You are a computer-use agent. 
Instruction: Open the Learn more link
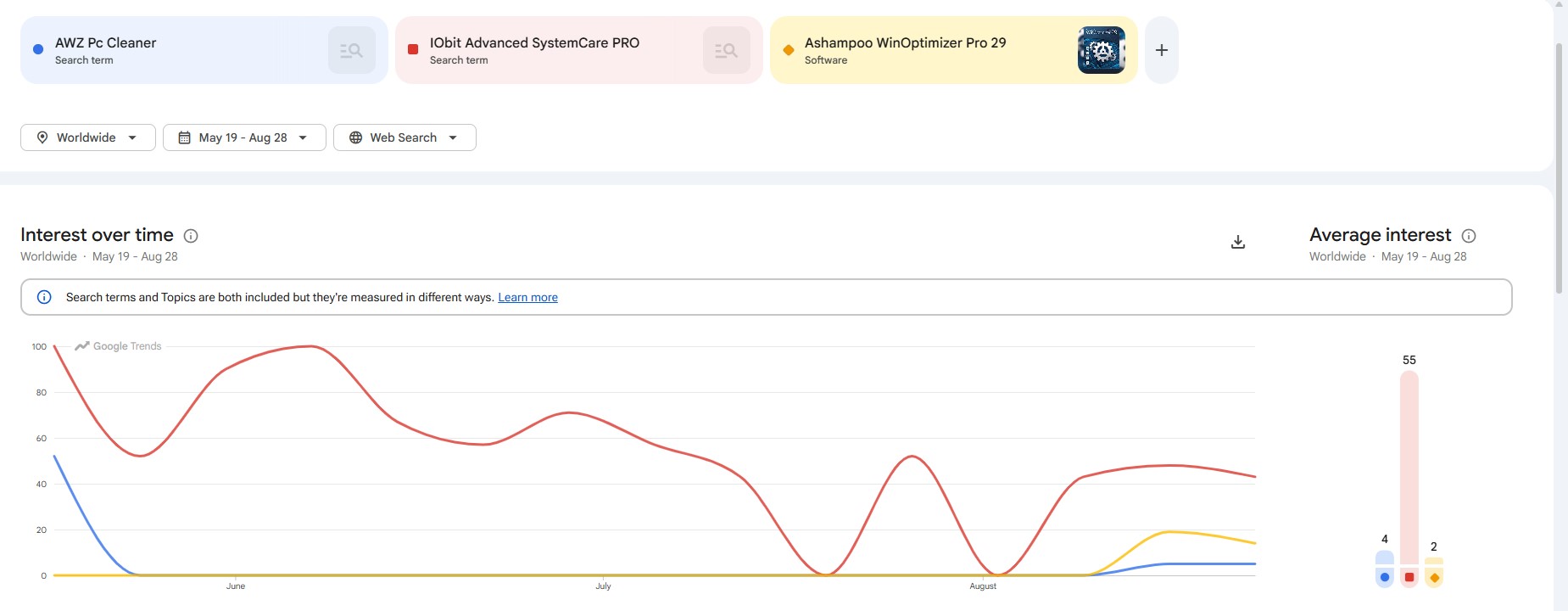click(527, 297)
